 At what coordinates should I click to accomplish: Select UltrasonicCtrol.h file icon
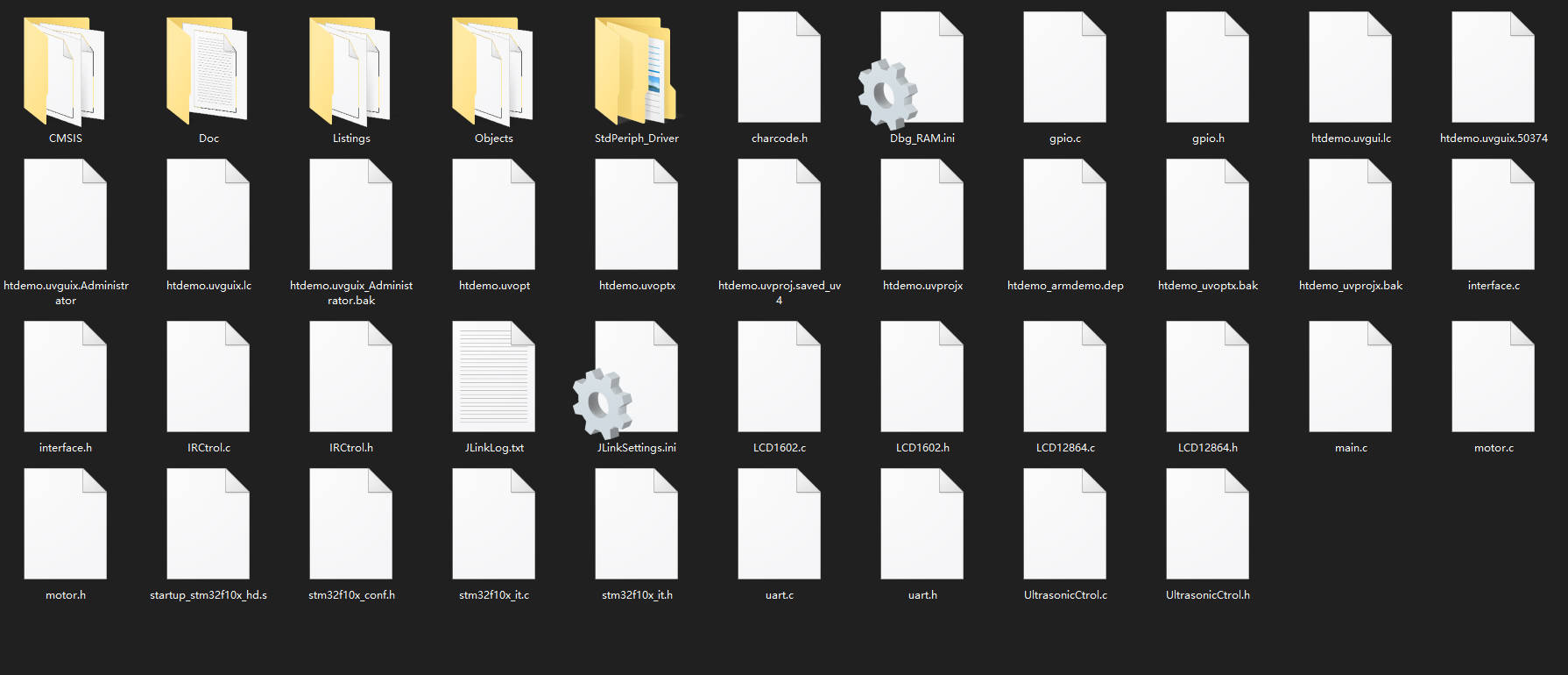[1207, 523]
